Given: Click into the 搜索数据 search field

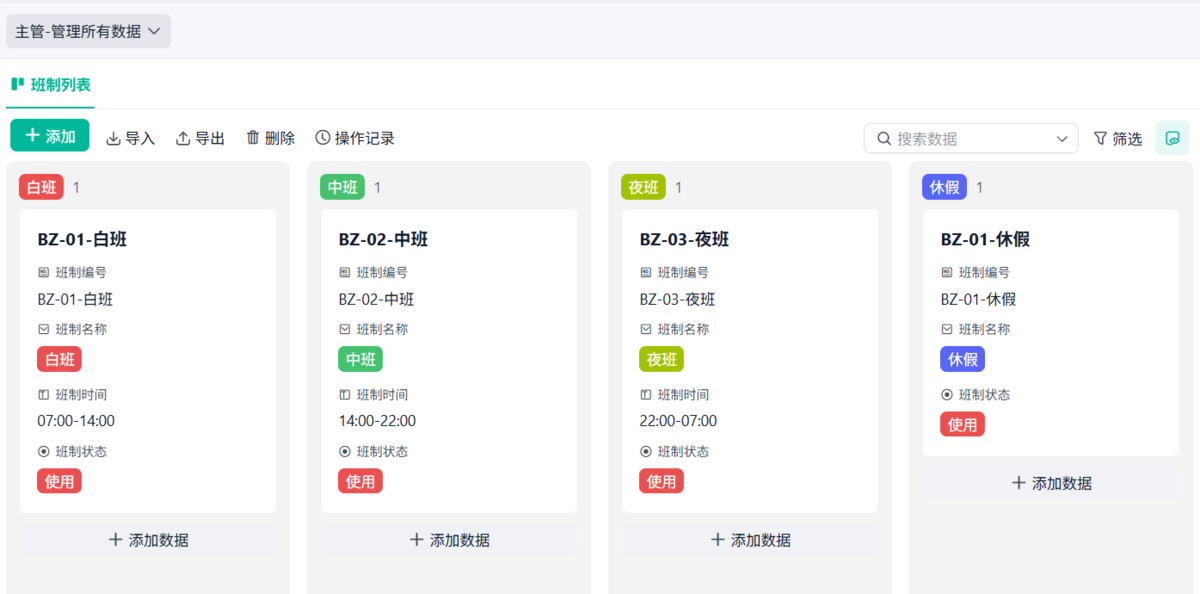Looking at the screenshot, I should [970, 138].
